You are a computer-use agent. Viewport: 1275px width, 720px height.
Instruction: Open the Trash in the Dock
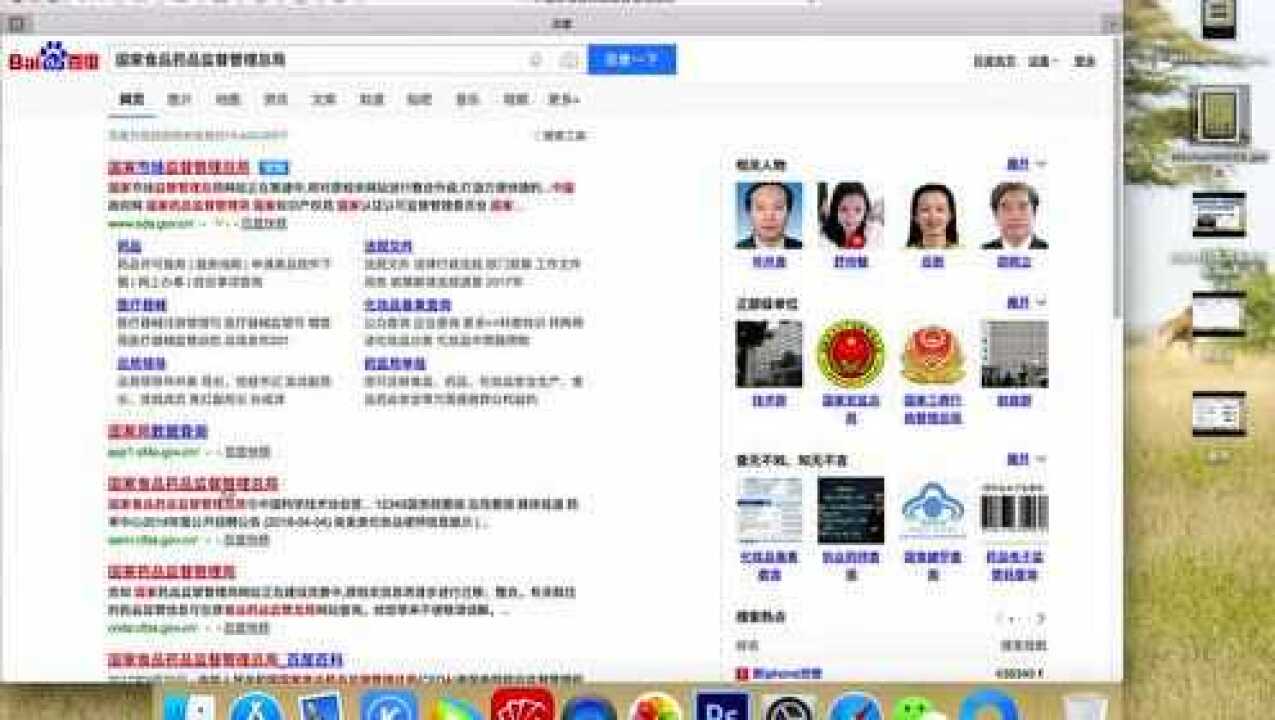[1085, 708]
